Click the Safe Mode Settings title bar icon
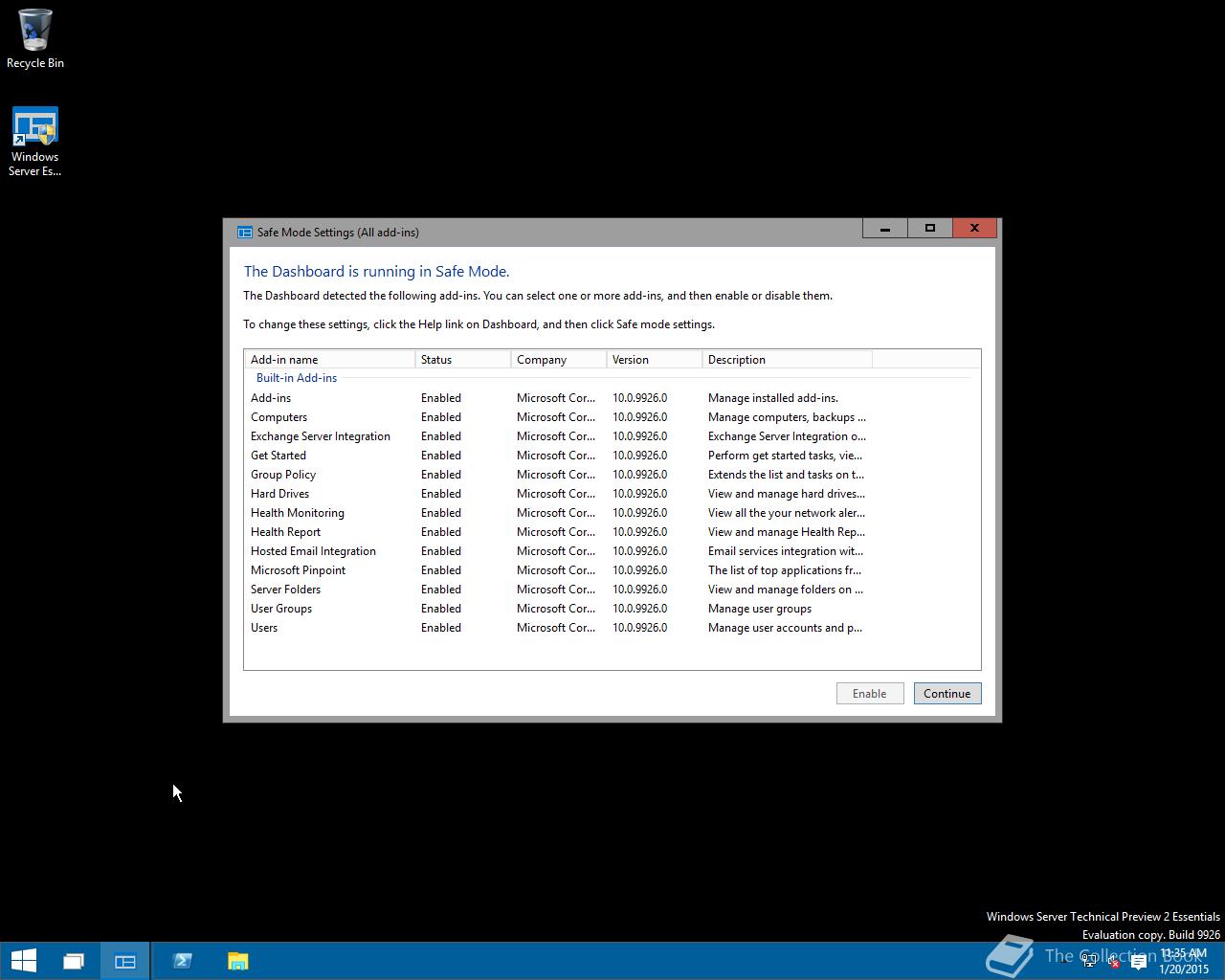 pyautogui.click(x=244, y=232)
